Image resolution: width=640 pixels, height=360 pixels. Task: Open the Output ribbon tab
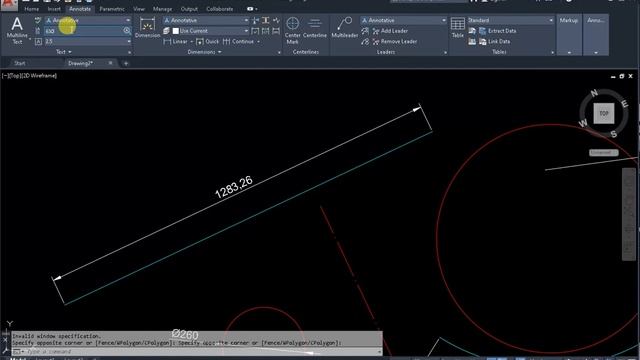(x=189, y=9)
